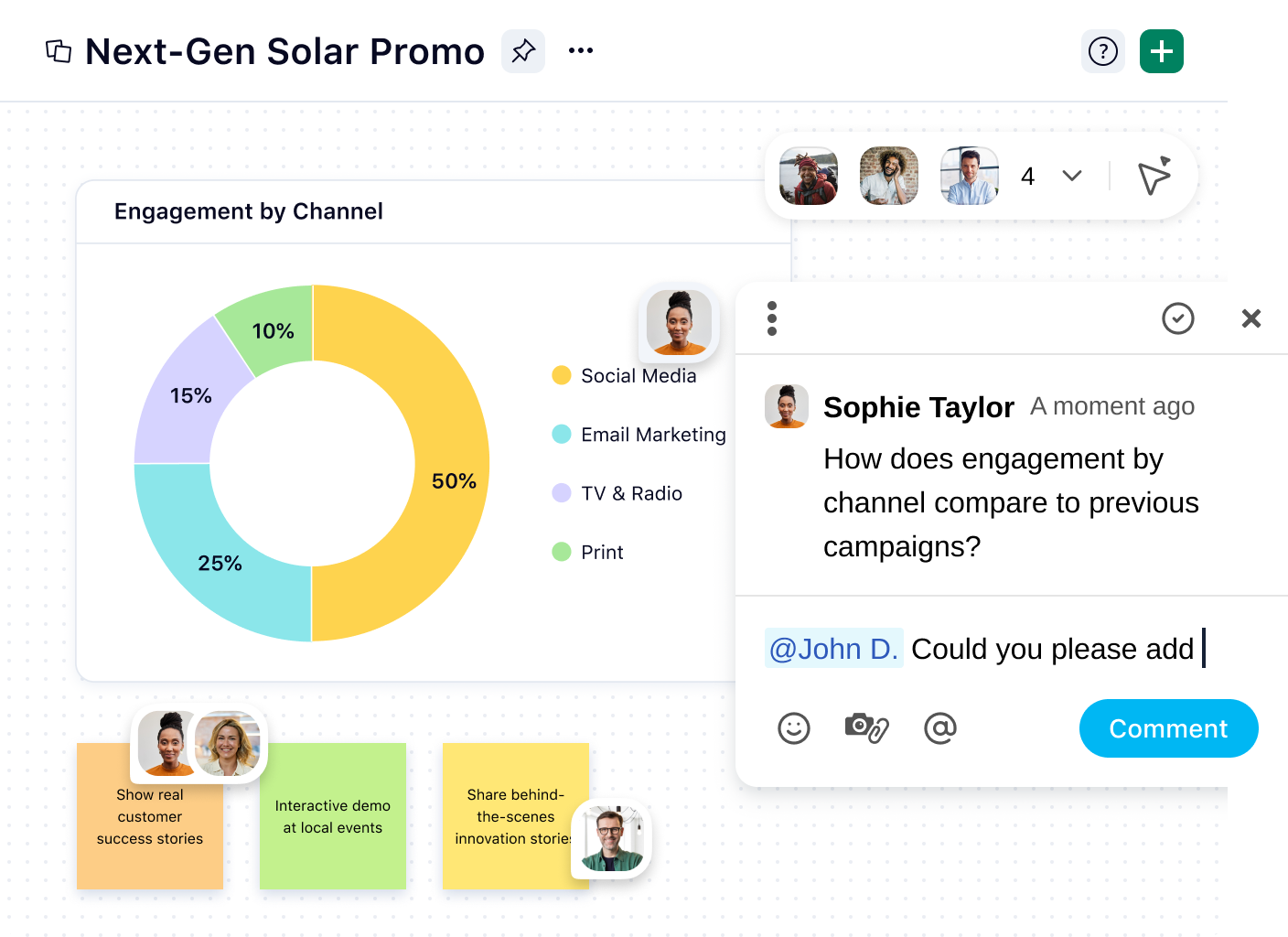Click the green plus add button
Image resolution: width=1288 pixels, height=937 pixels.
[x=1161, y=51]
